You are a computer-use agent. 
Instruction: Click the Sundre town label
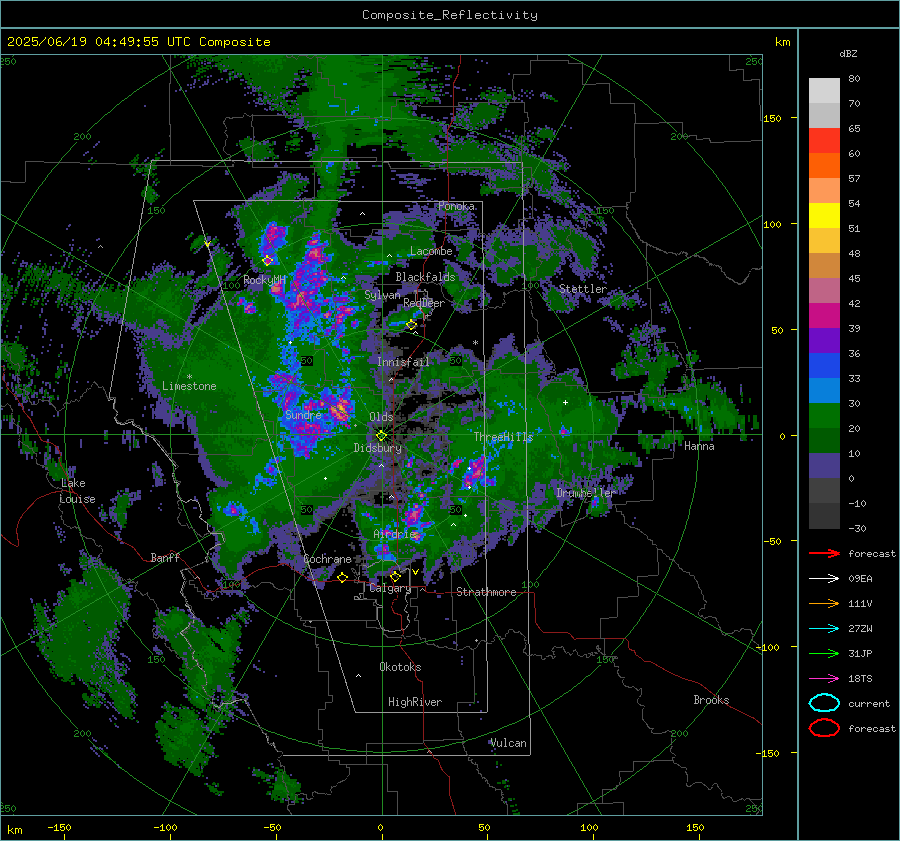pos(303,415)
